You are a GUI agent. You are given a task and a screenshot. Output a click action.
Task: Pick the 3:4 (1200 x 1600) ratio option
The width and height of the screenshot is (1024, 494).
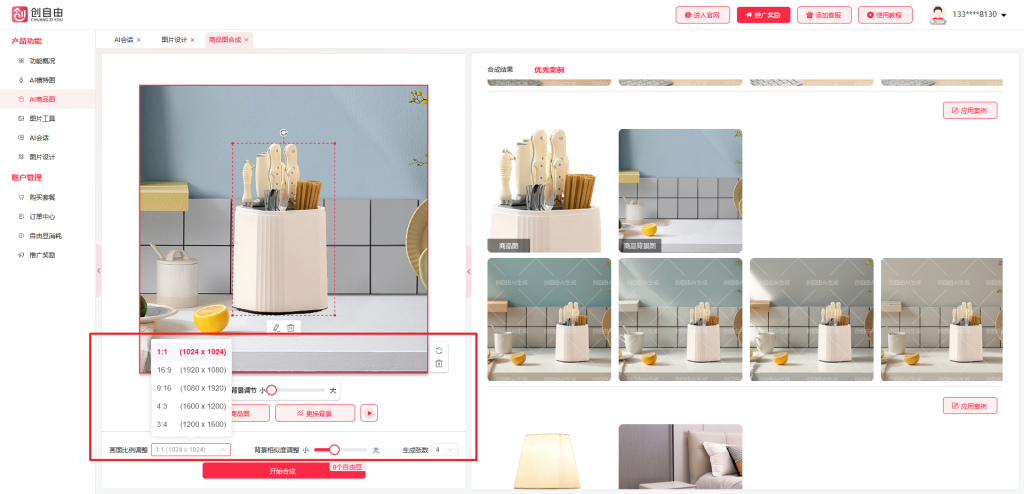pyautogui.click(x=191, y=424)
